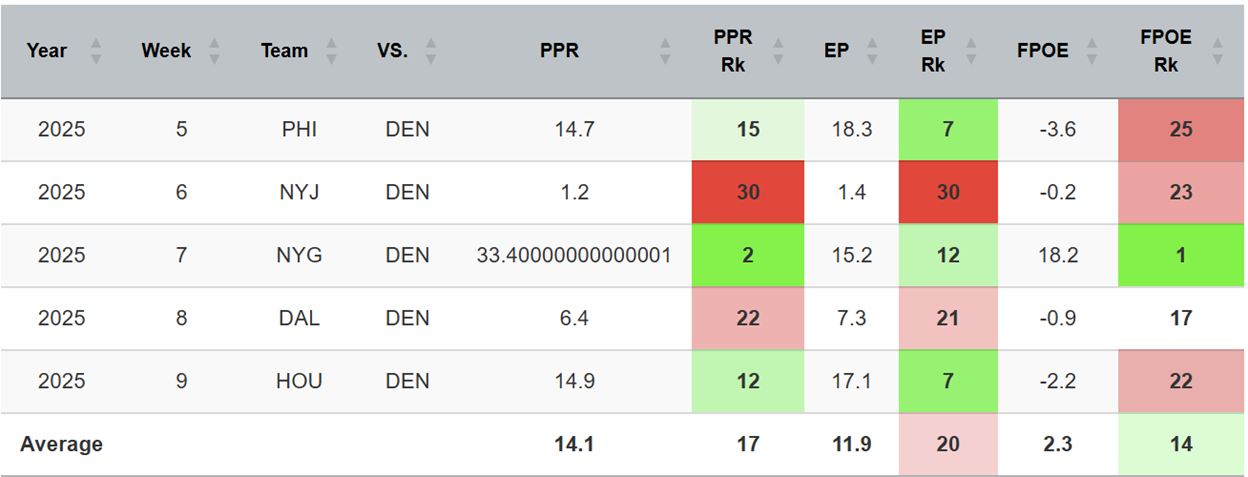Select the PHI team cell in week 5
The height and width of the screenshot is (477, 1248).
(299, 130)
